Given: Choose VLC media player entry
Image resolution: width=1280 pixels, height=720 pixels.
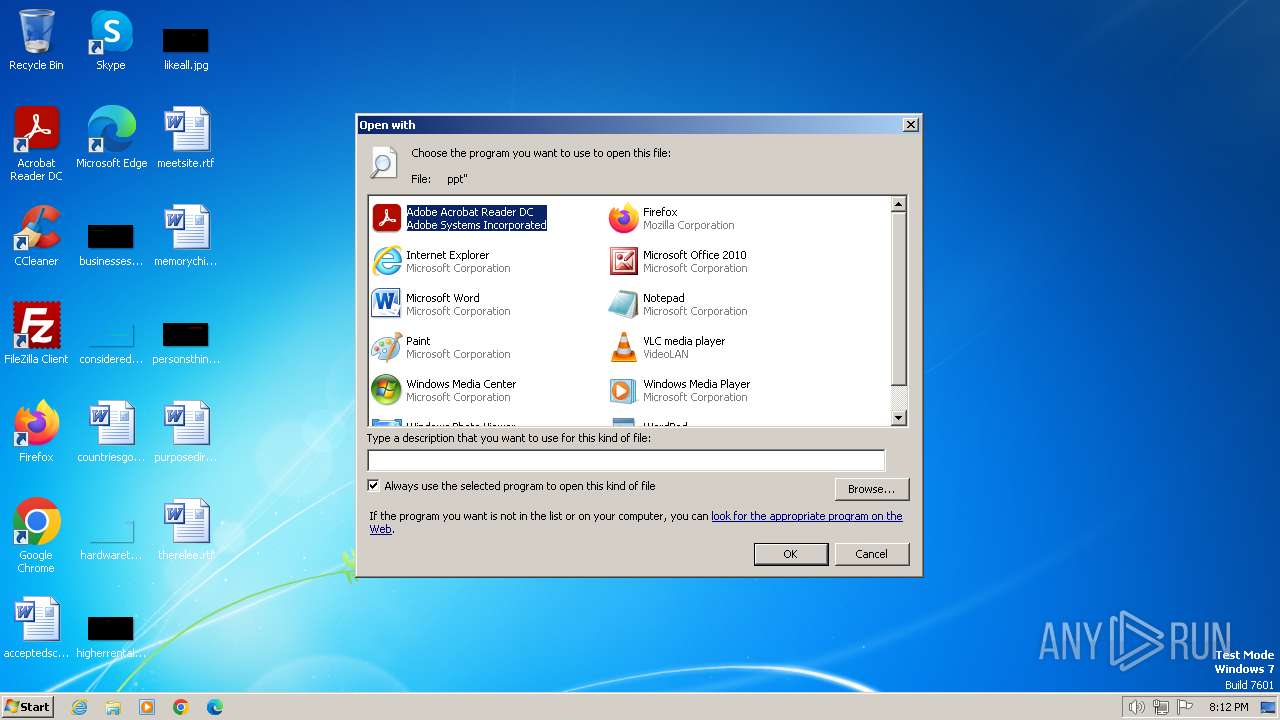Looking at the screenshot, I should [668, 347].
